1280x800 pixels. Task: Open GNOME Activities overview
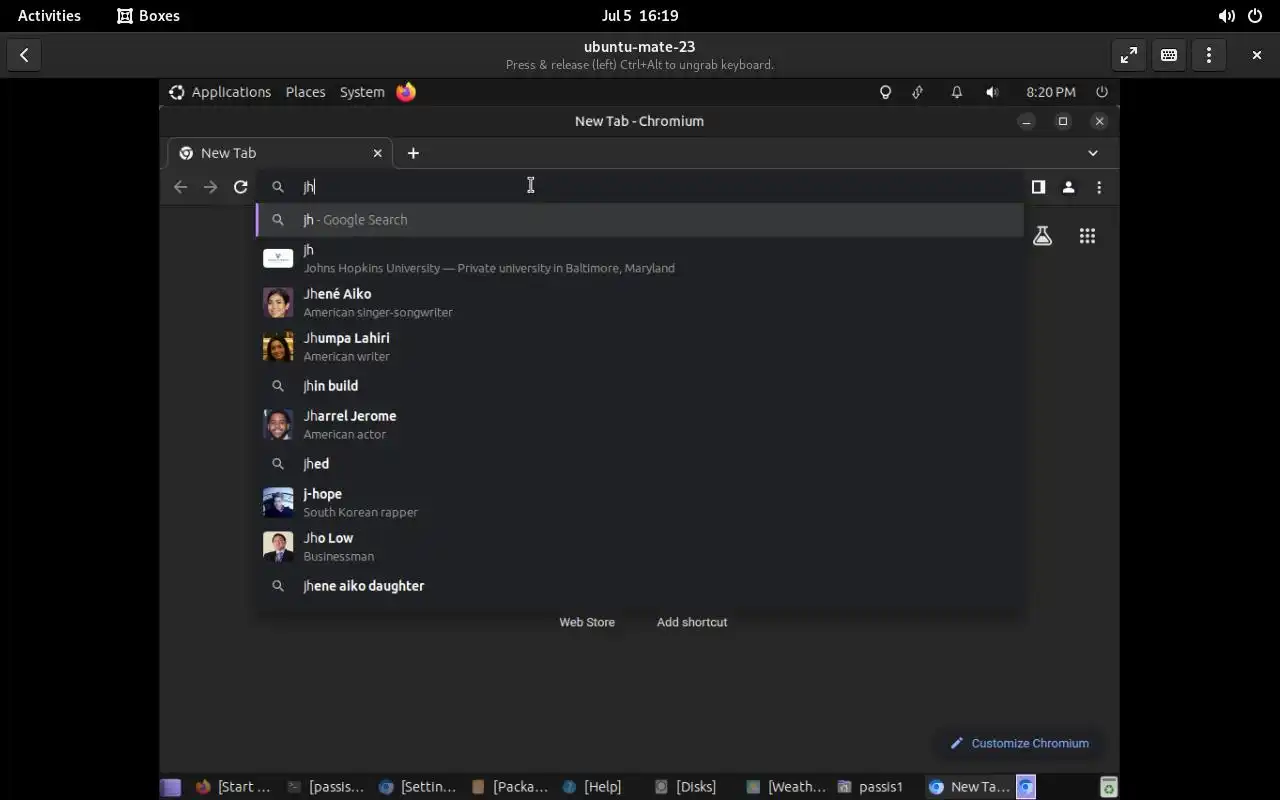point(49,16)
